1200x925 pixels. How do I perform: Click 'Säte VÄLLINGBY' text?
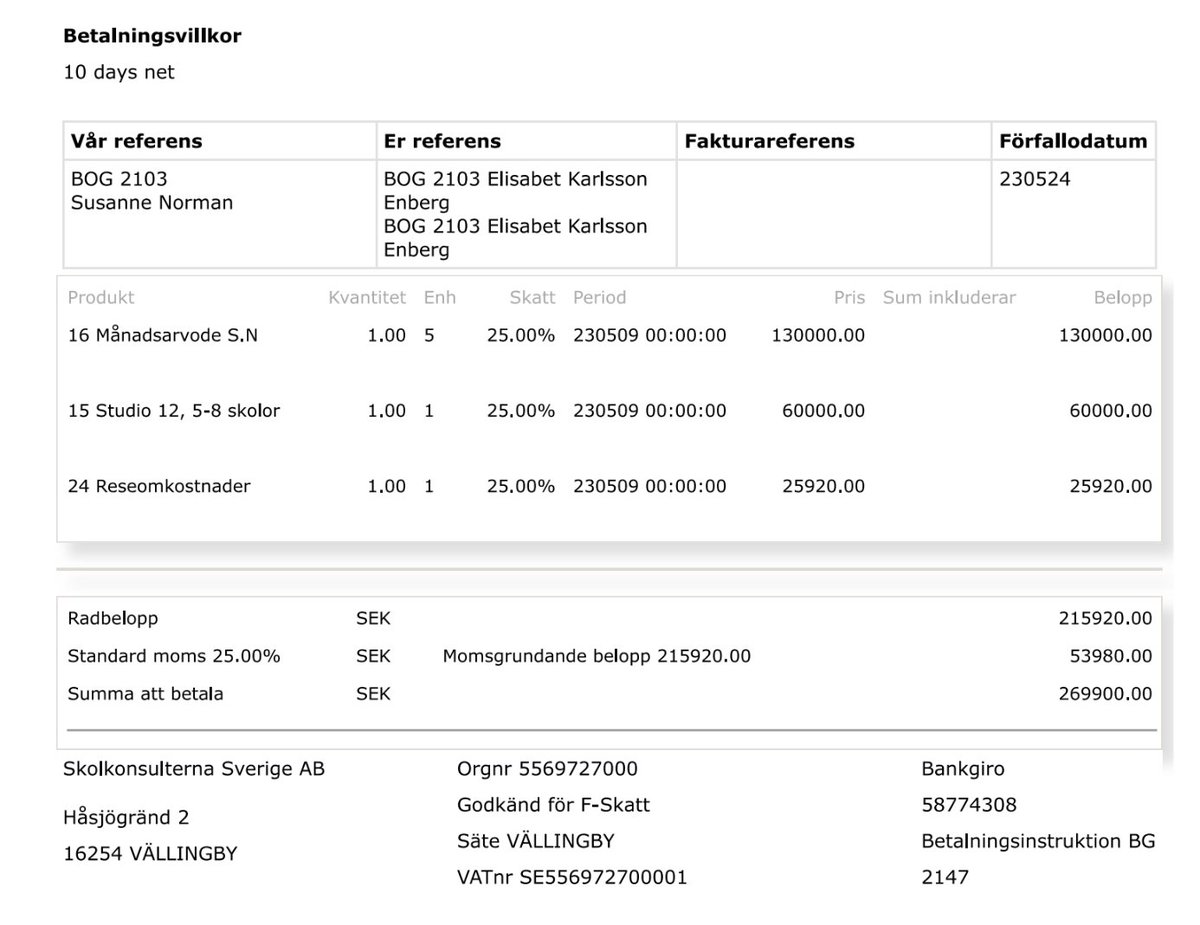coord(535,841)
